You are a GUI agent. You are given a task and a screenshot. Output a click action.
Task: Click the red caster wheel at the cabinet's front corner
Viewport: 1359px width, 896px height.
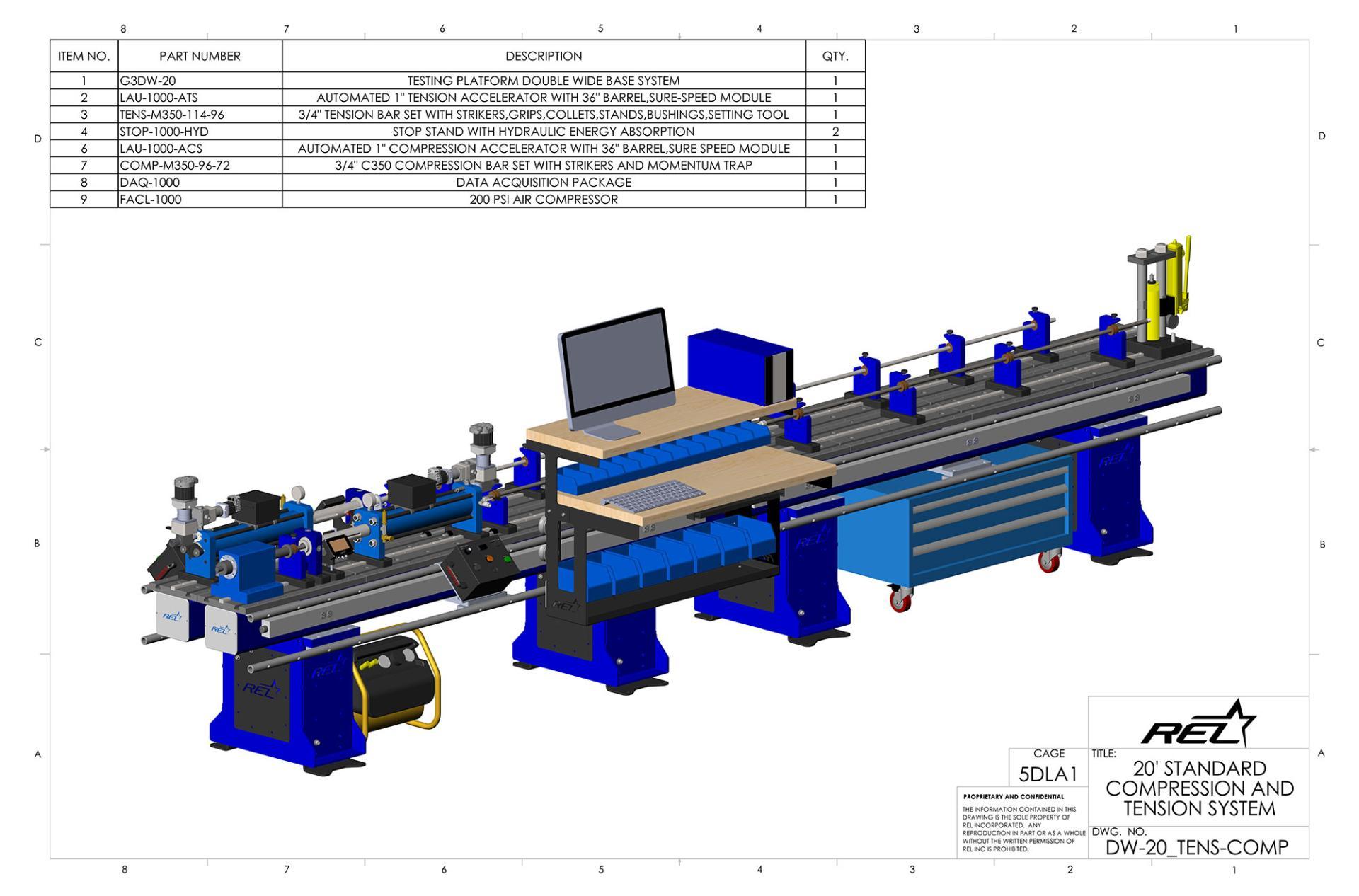point(900,599)
